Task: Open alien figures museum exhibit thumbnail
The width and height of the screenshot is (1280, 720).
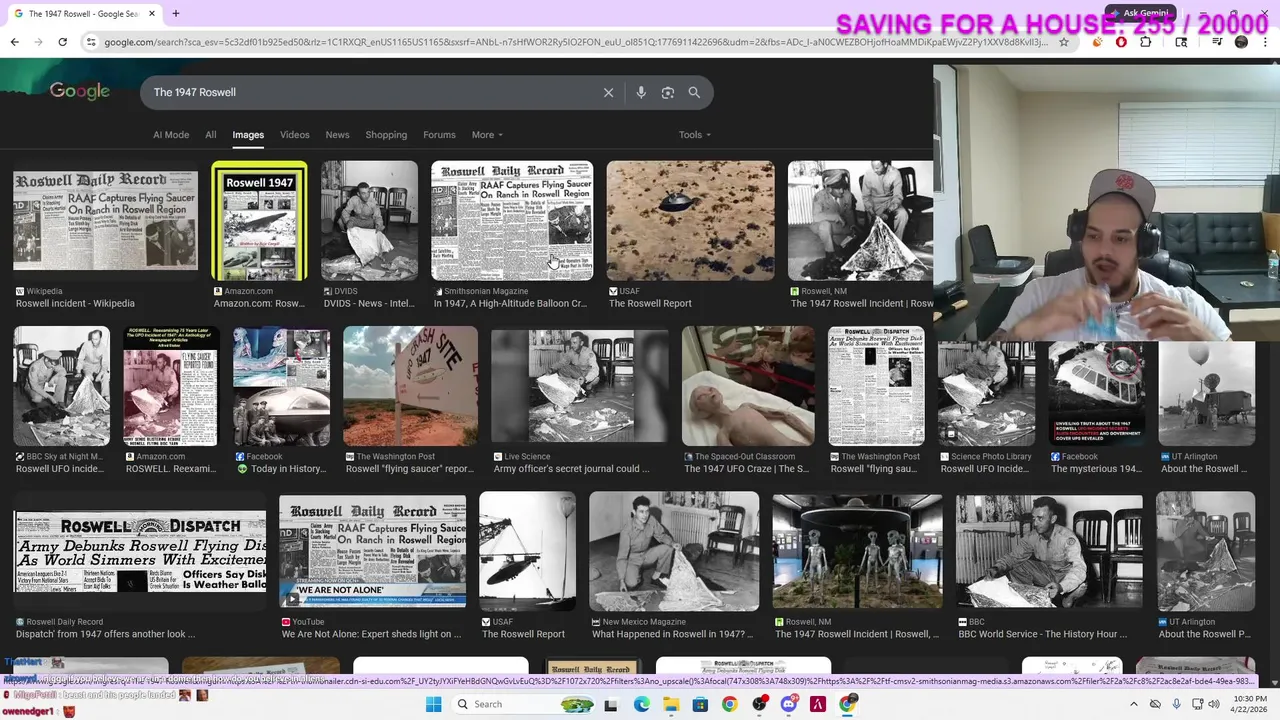Action: [x=857, y=551]
